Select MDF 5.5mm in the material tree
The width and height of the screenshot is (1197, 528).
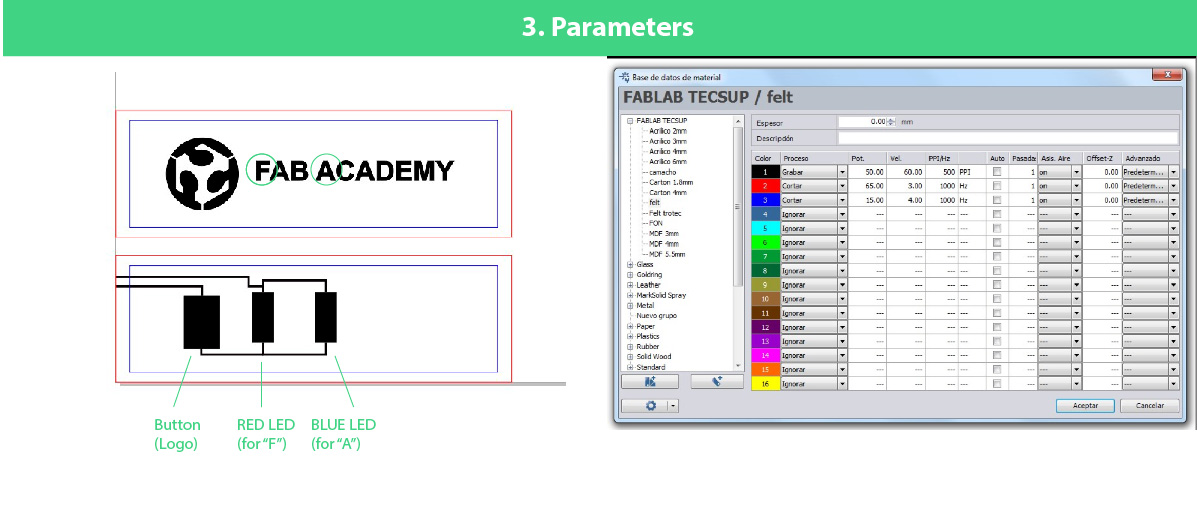667,254
